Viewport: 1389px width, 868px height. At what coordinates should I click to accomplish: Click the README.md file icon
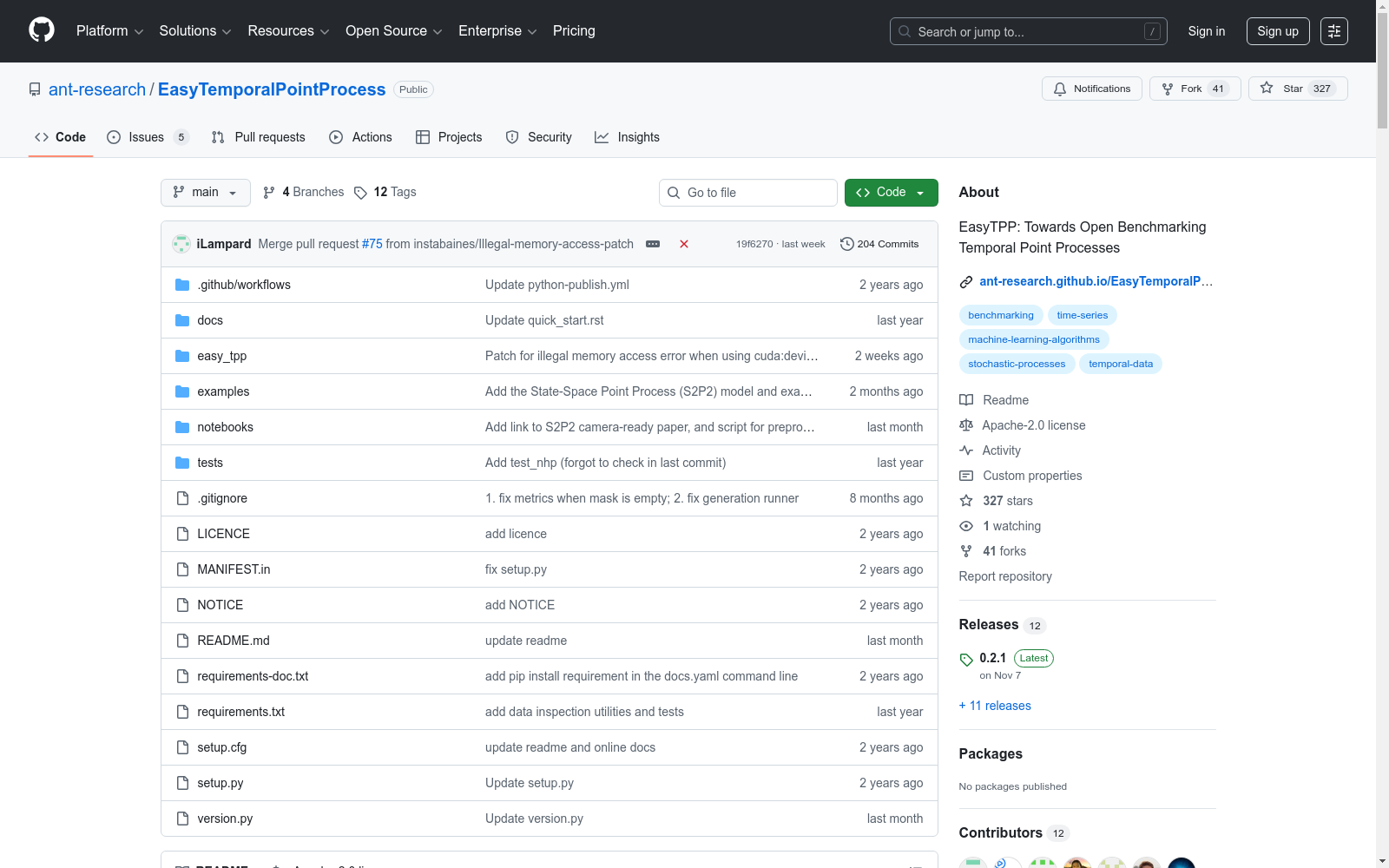(182, 641)
